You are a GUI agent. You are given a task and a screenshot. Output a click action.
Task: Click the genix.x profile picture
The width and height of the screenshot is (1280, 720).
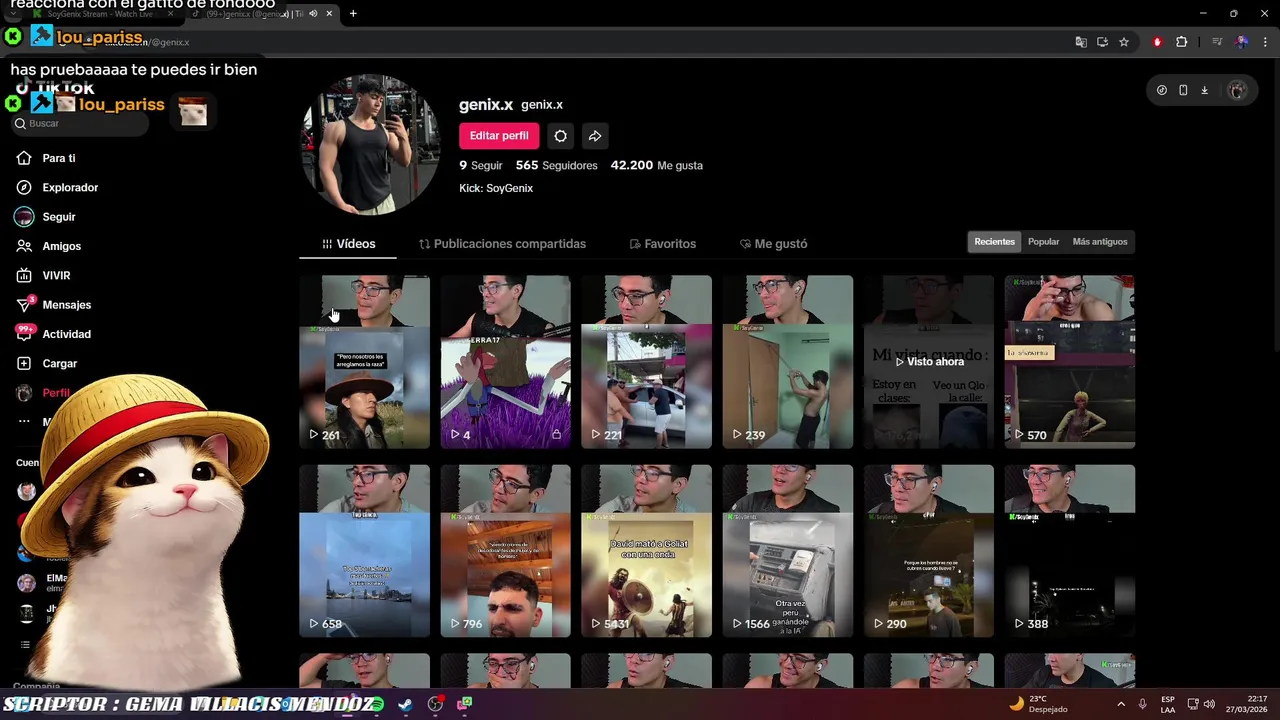coord(371,145)
